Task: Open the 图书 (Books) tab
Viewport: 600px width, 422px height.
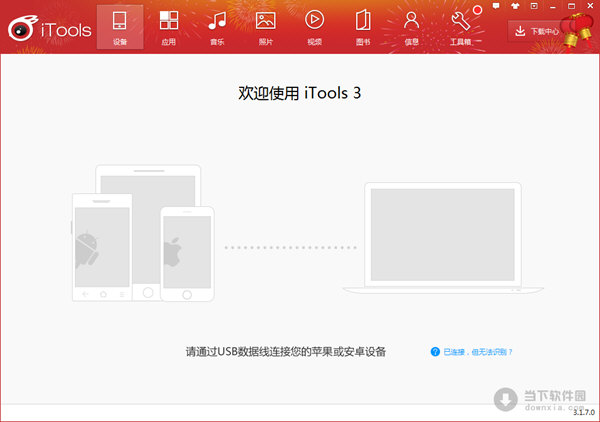Action: [x=363, y=27]
